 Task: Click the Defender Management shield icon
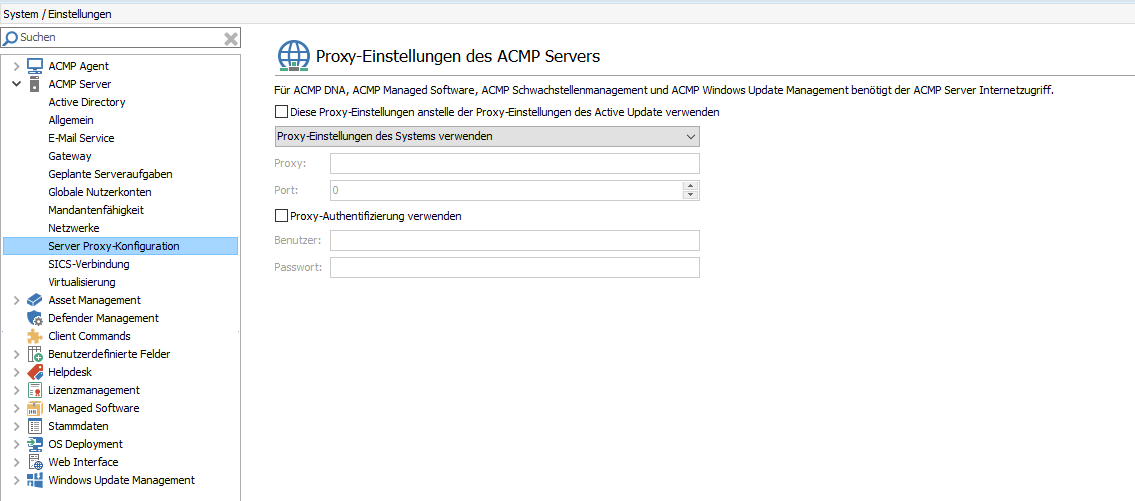pyautogui.click(x=35, y=318)
